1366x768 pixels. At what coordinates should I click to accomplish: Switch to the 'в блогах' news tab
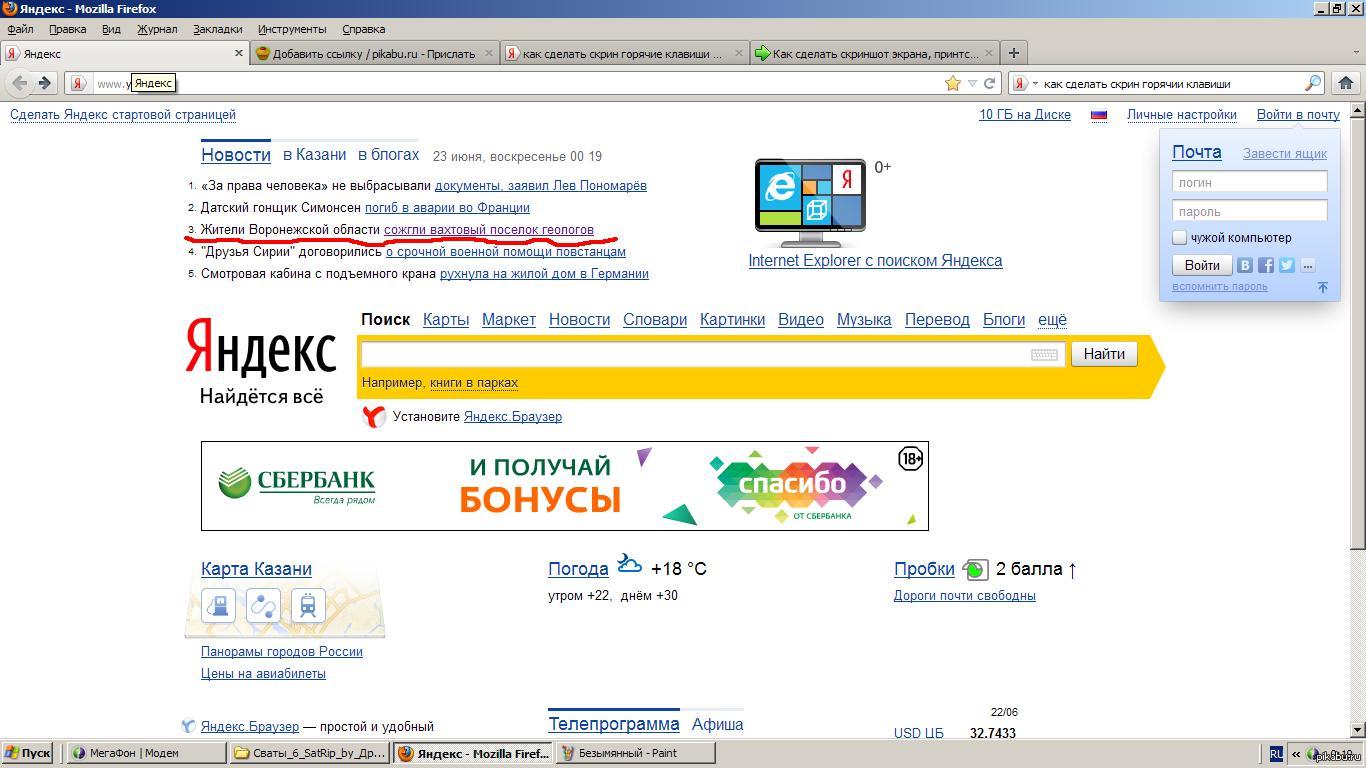click(x=389, y=154)
